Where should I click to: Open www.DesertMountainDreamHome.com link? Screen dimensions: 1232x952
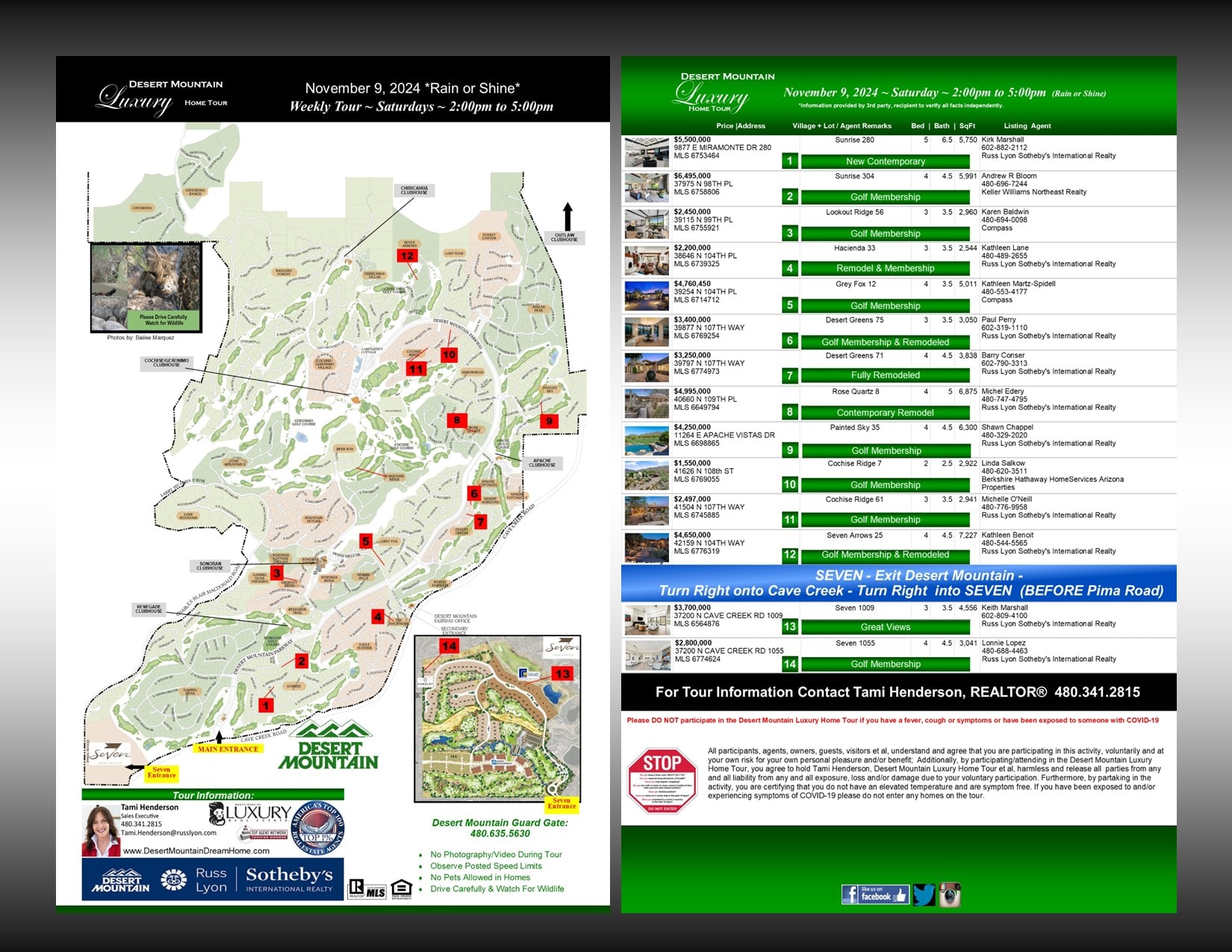click(x=196, y=850)
